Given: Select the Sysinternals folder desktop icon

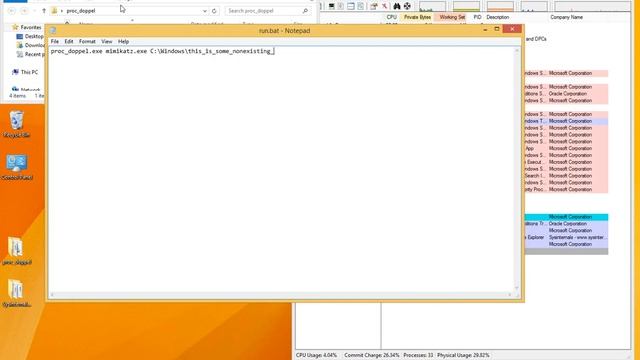Looking at the screenshot, I should pyautogui.click(x=17, y=293).
